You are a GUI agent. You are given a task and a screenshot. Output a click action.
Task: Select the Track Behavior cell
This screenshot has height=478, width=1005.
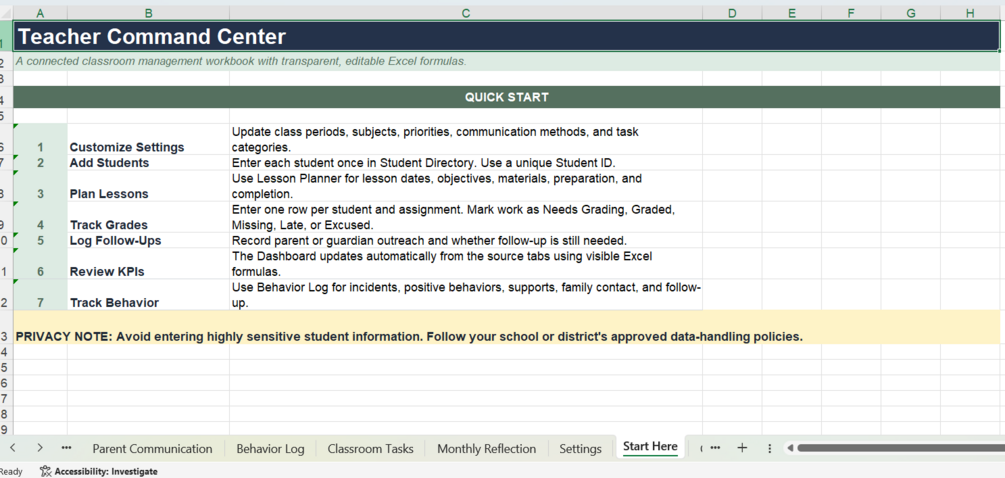click(x=148, y=295)
